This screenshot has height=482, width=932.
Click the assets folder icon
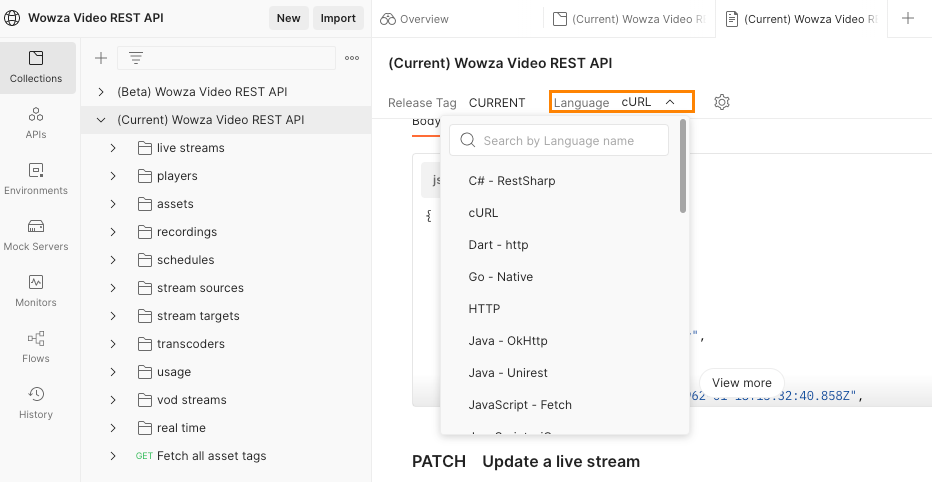tap(144, 204)
